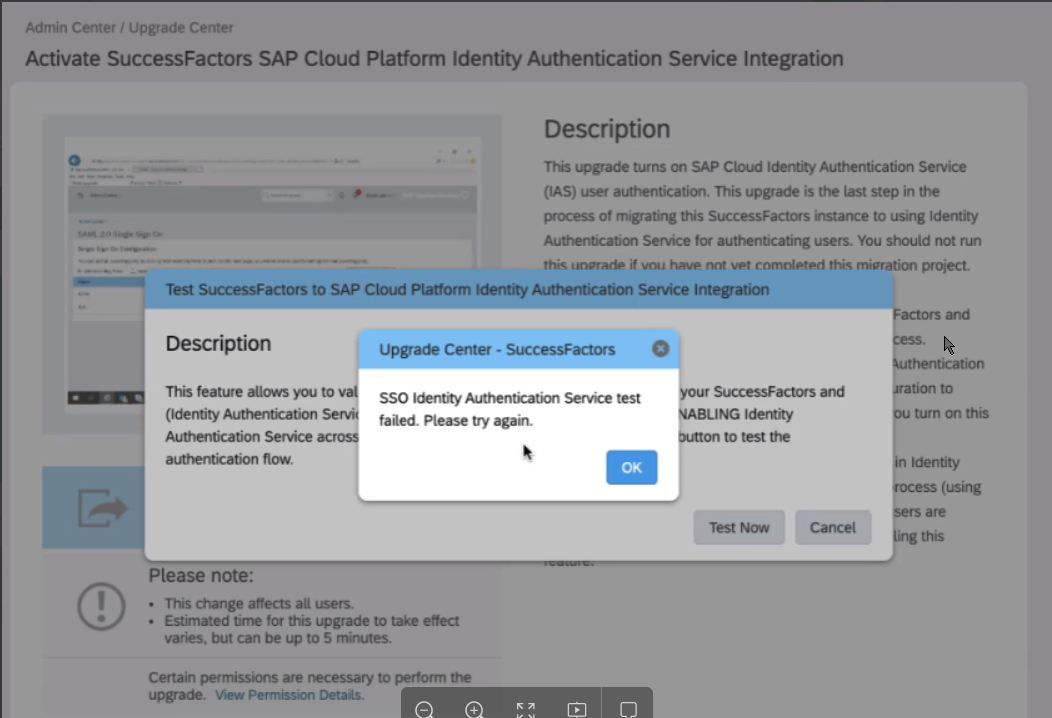1052x718 pixels.
Task: Click the exclamation note icon
Action: point(101,606)
